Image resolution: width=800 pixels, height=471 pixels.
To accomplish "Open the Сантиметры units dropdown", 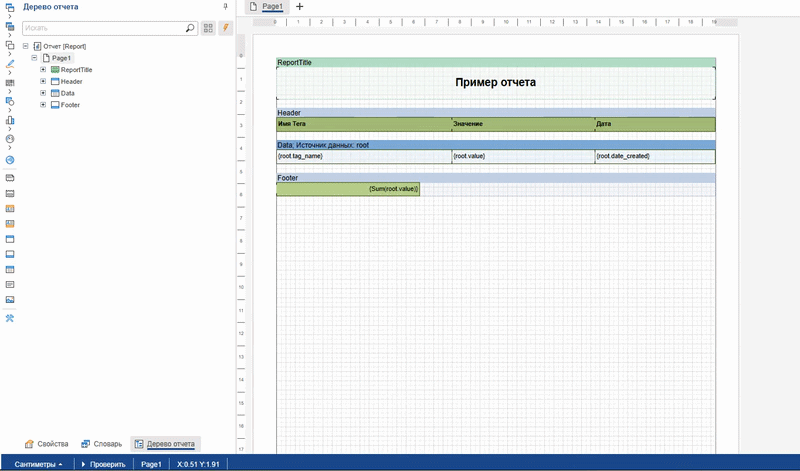I will [x=40, y=464].
